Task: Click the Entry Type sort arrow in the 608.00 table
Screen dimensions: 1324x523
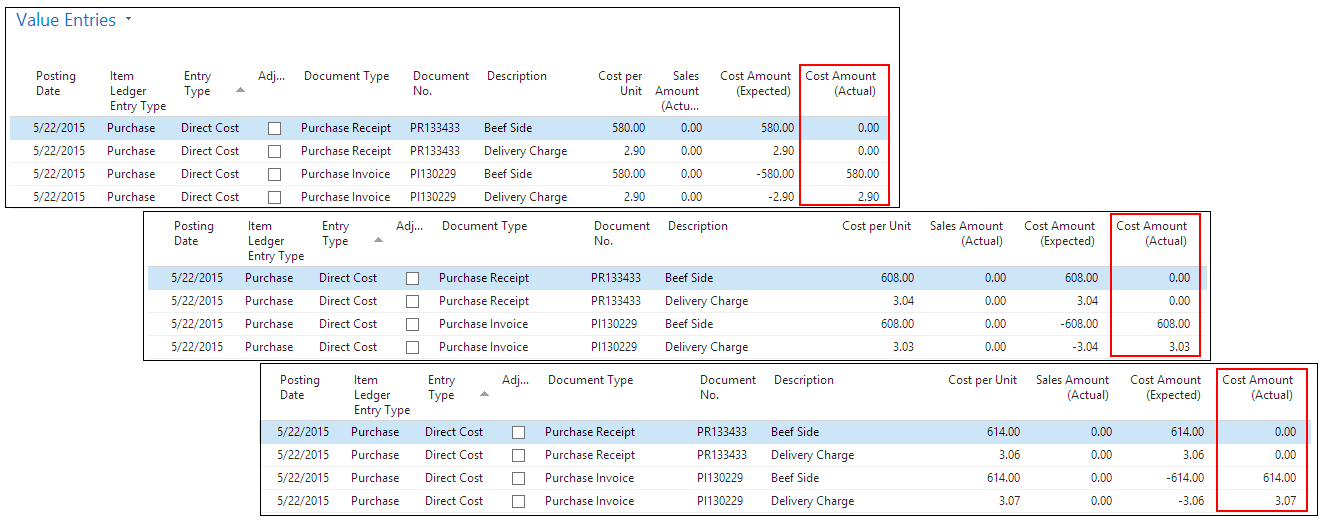Action: tap(378, 240)
